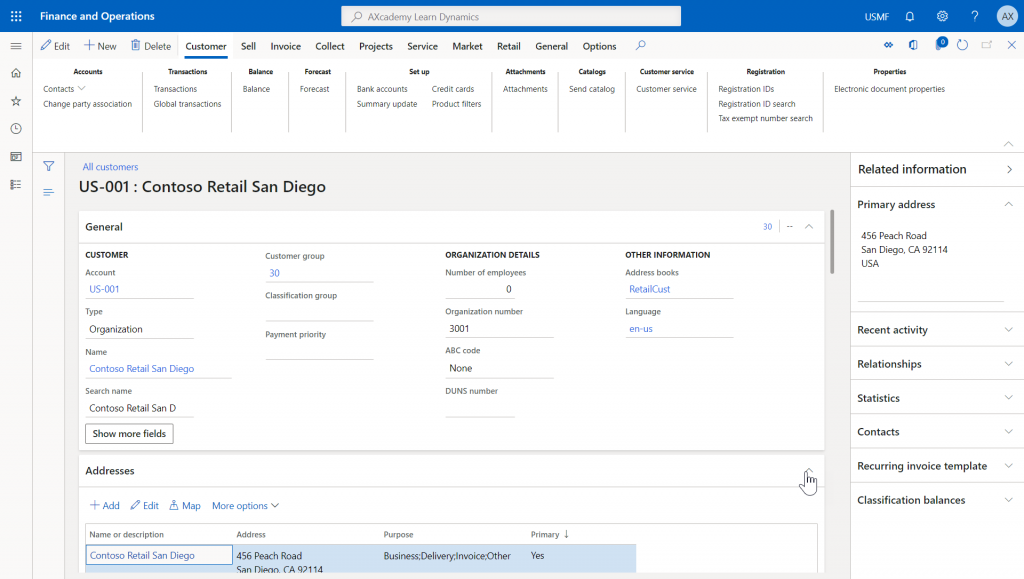Click the Search name field
Viewport: 1024px width, 579px height.
(x=140, y=408)
